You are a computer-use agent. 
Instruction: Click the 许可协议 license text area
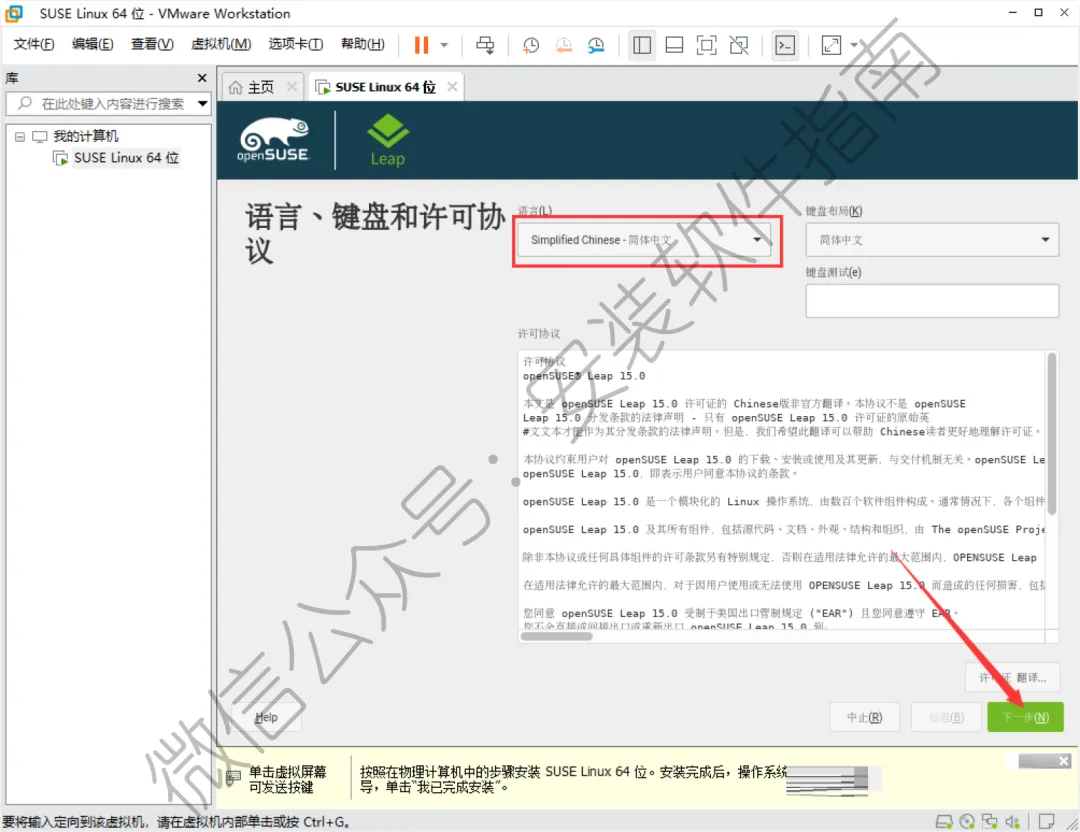(x=782, y=490)
